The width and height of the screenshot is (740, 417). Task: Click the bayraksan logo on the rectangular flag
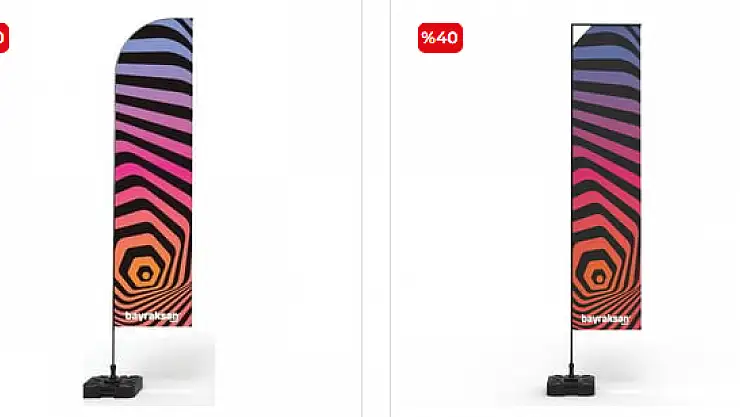605,319
